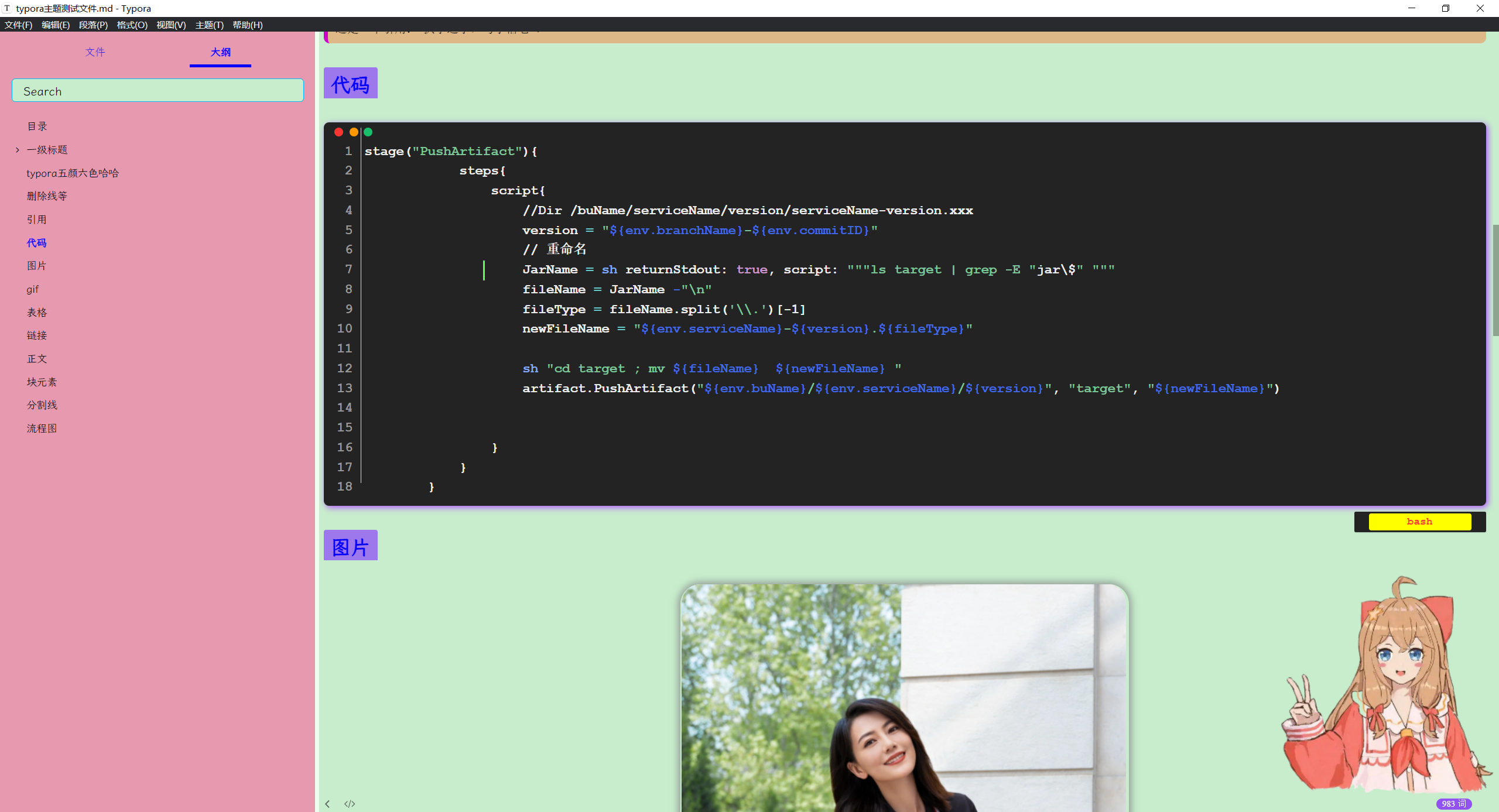Image resolution: width=1499 pixels, height=812 pixels.
Task: Click code line 12 sh cd target
Action: [x=712, y=368]
